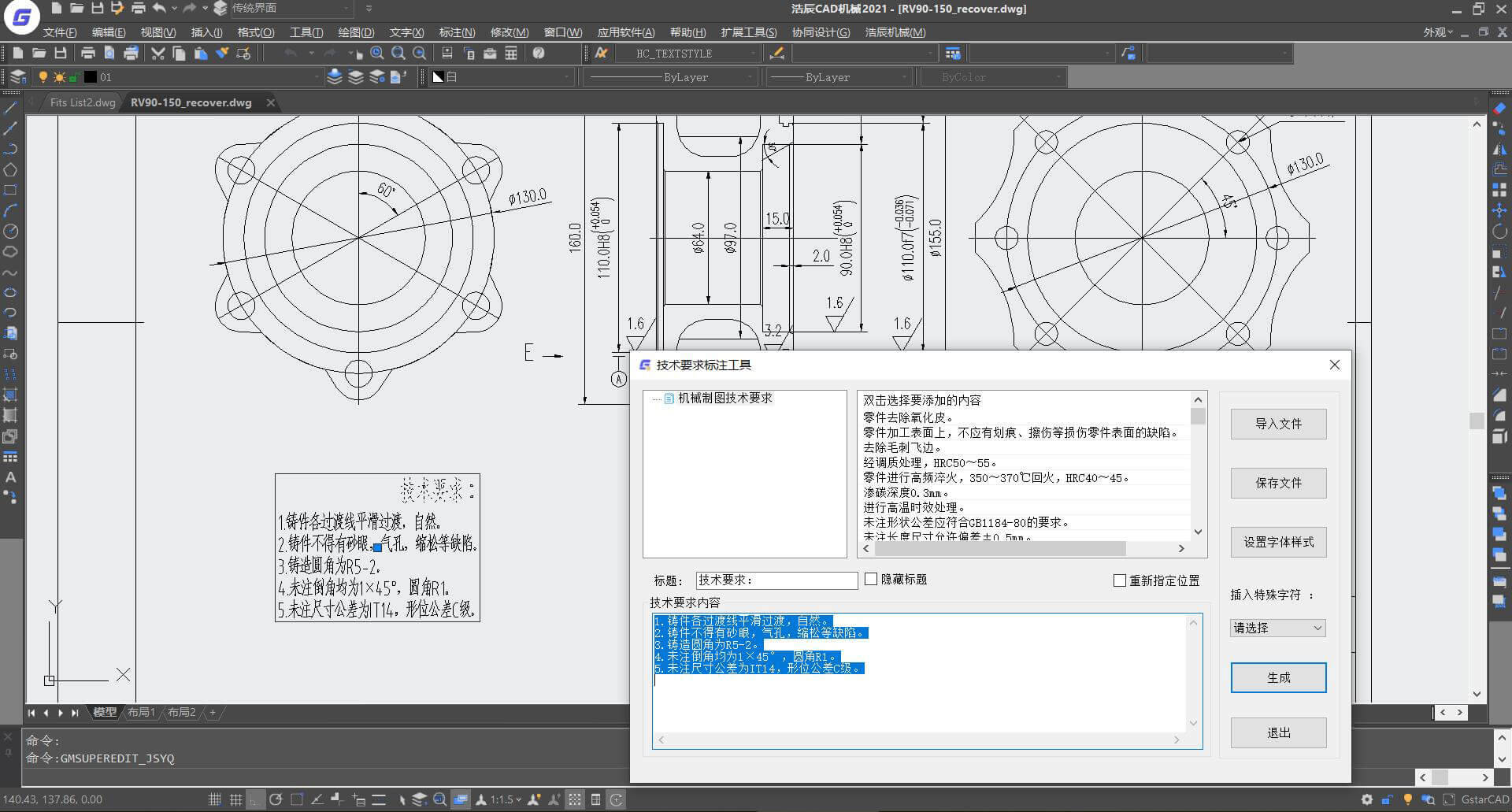Screen dimensions: 1512x812
Task: Open the 文件(F) menu
Action: pyautogui.click(x=60, y=32)
